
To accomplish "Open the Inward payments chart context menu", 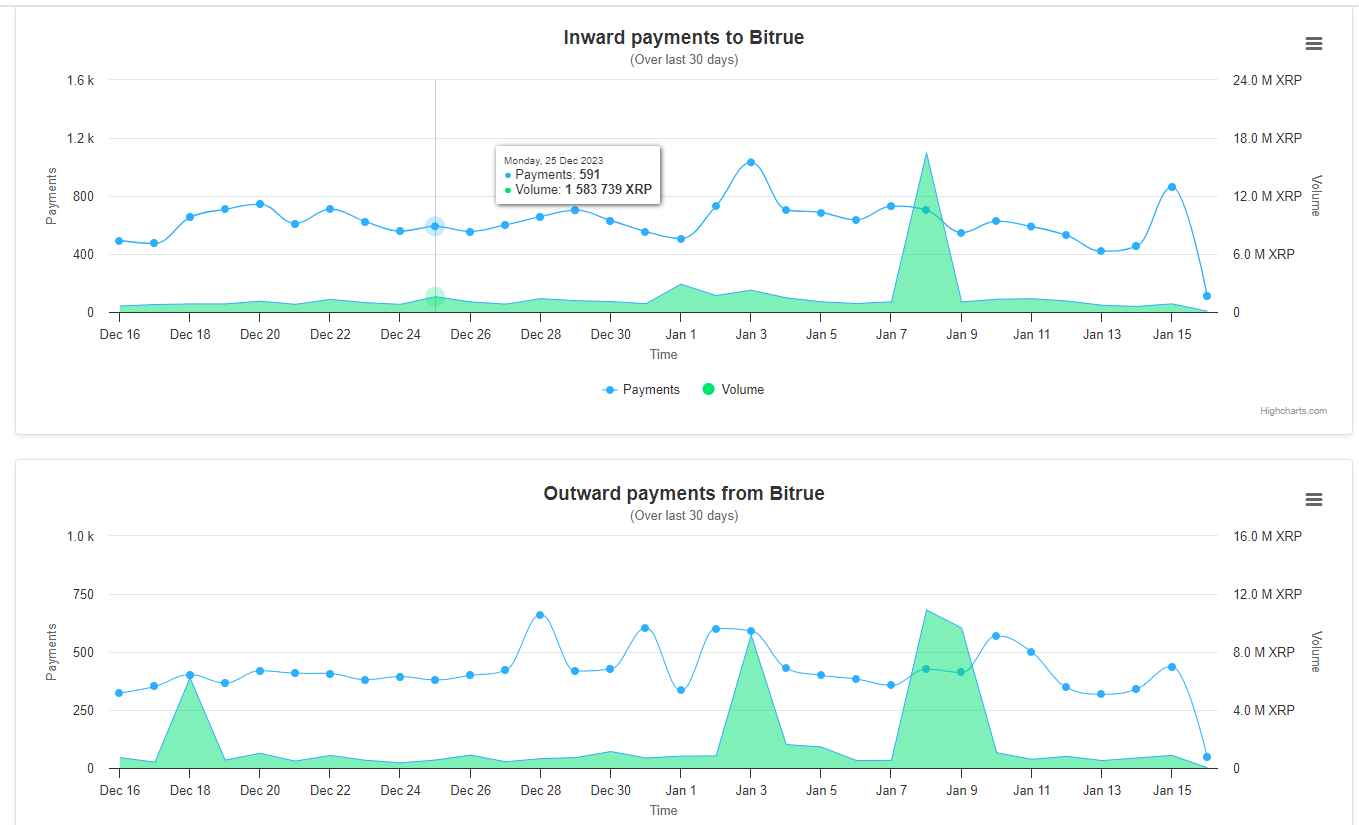I will tap(1314, 44).
